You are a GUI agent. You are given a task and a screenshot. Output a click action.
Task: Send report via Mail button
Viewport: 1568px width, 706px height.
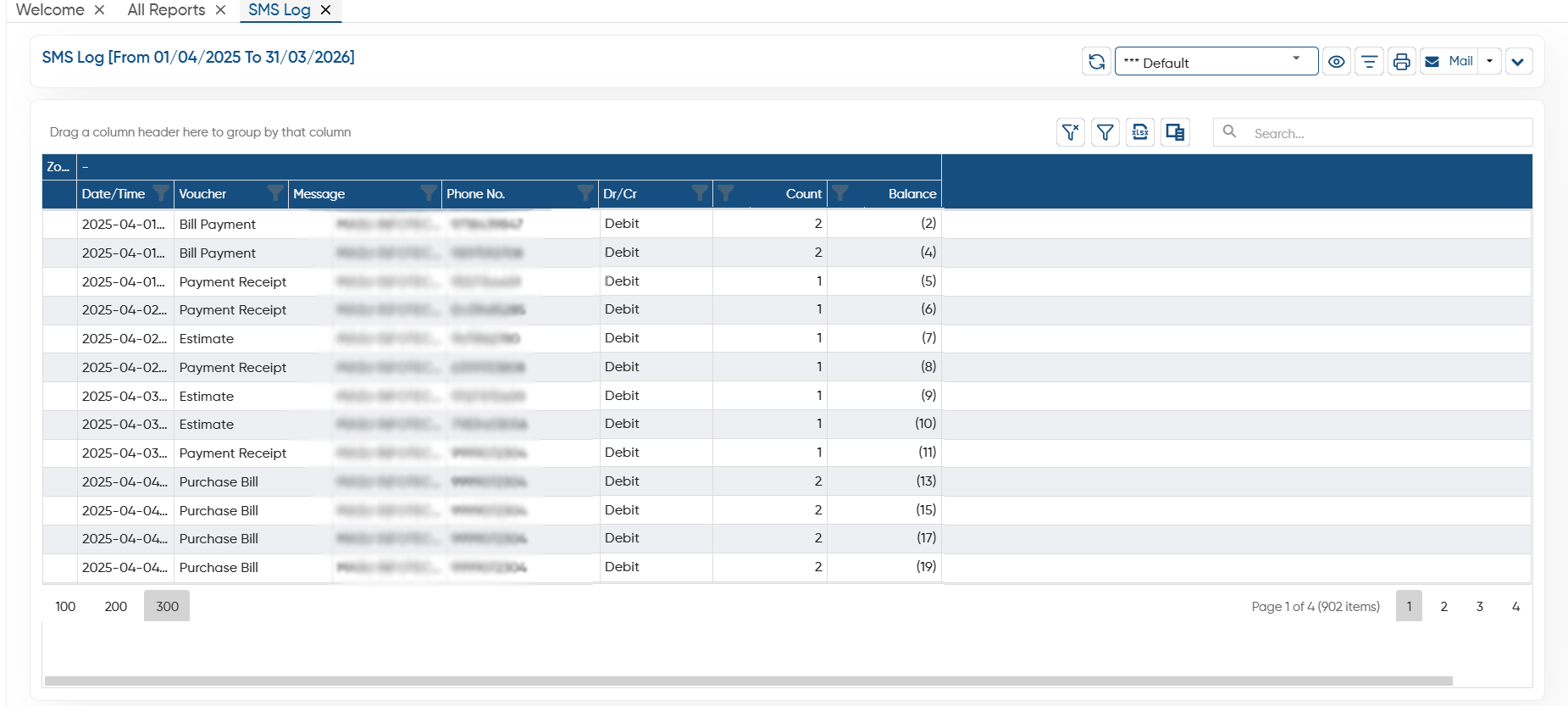pos(1449,62)
